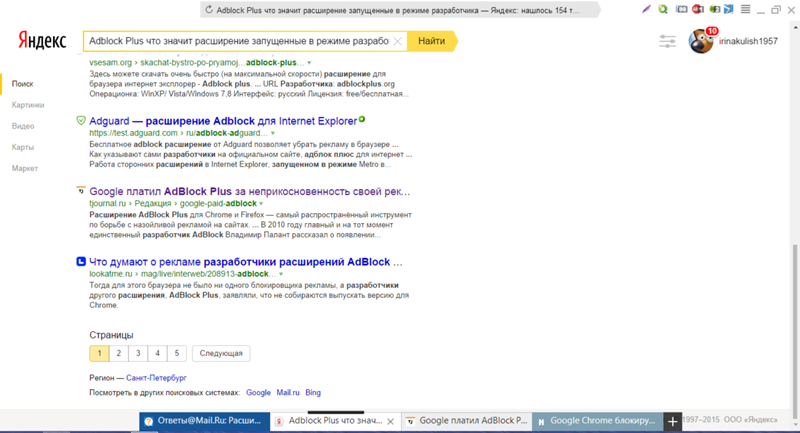
Task: Open the browser hamburger menu
Action: click(745, 9)
